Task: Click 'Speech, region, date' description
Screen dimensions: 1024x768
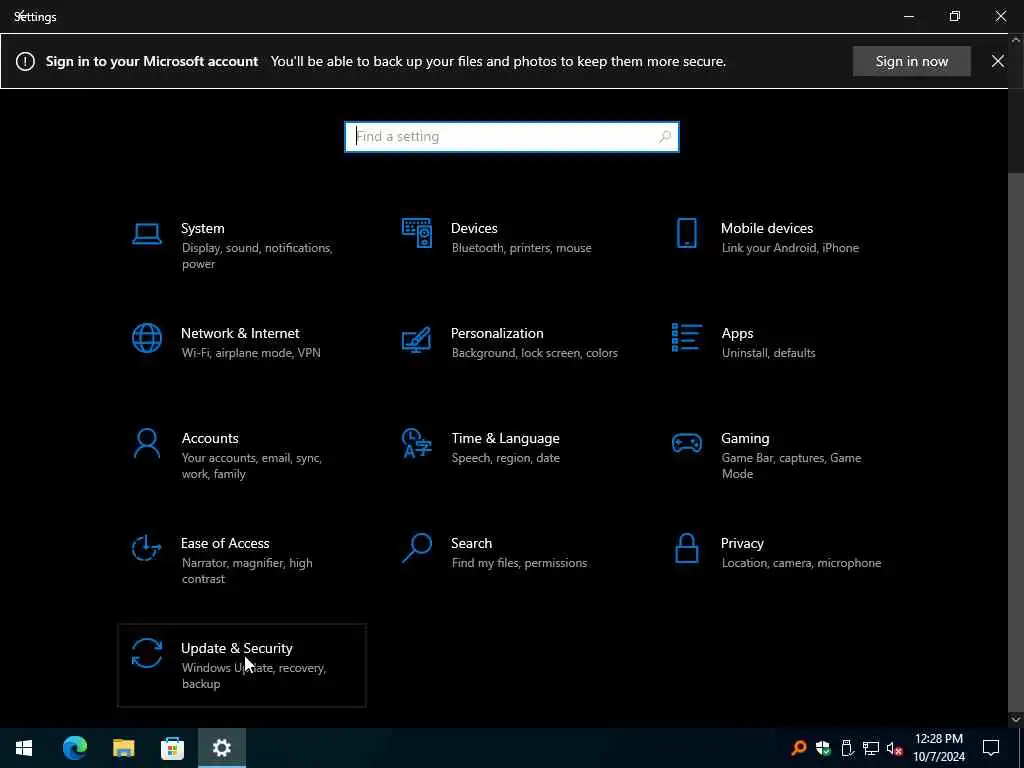Action: tap(505, 458)
